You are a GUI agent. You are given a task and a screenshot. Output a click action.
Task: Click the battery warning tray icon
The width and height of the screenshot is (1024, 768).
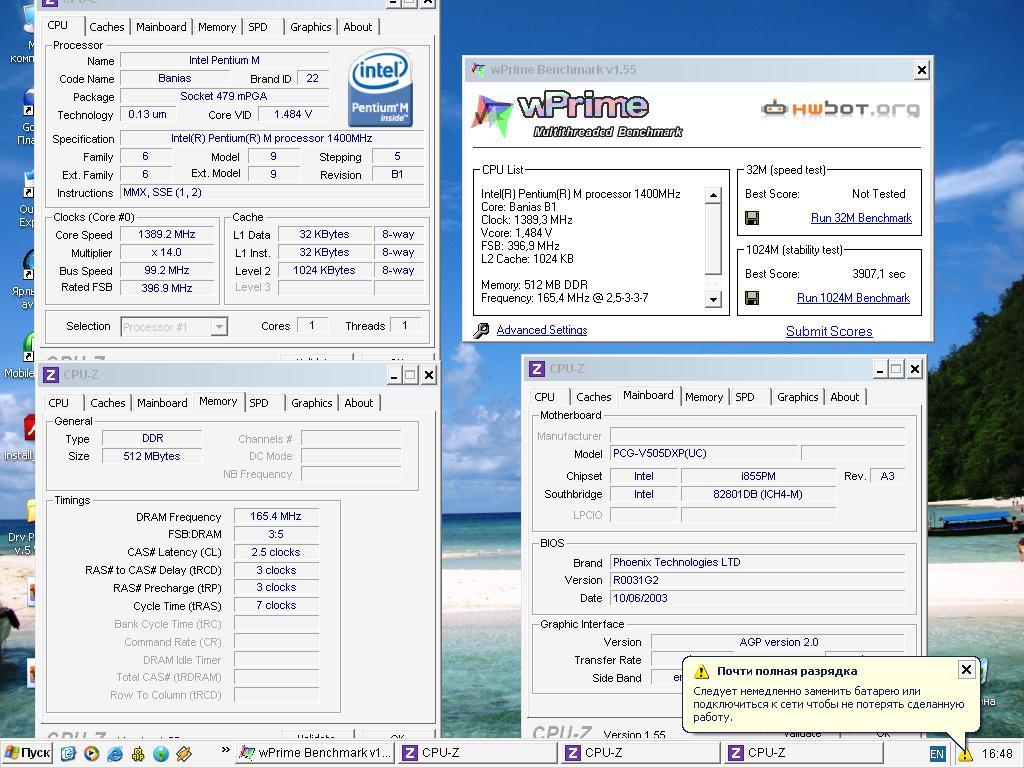[965, 754]
